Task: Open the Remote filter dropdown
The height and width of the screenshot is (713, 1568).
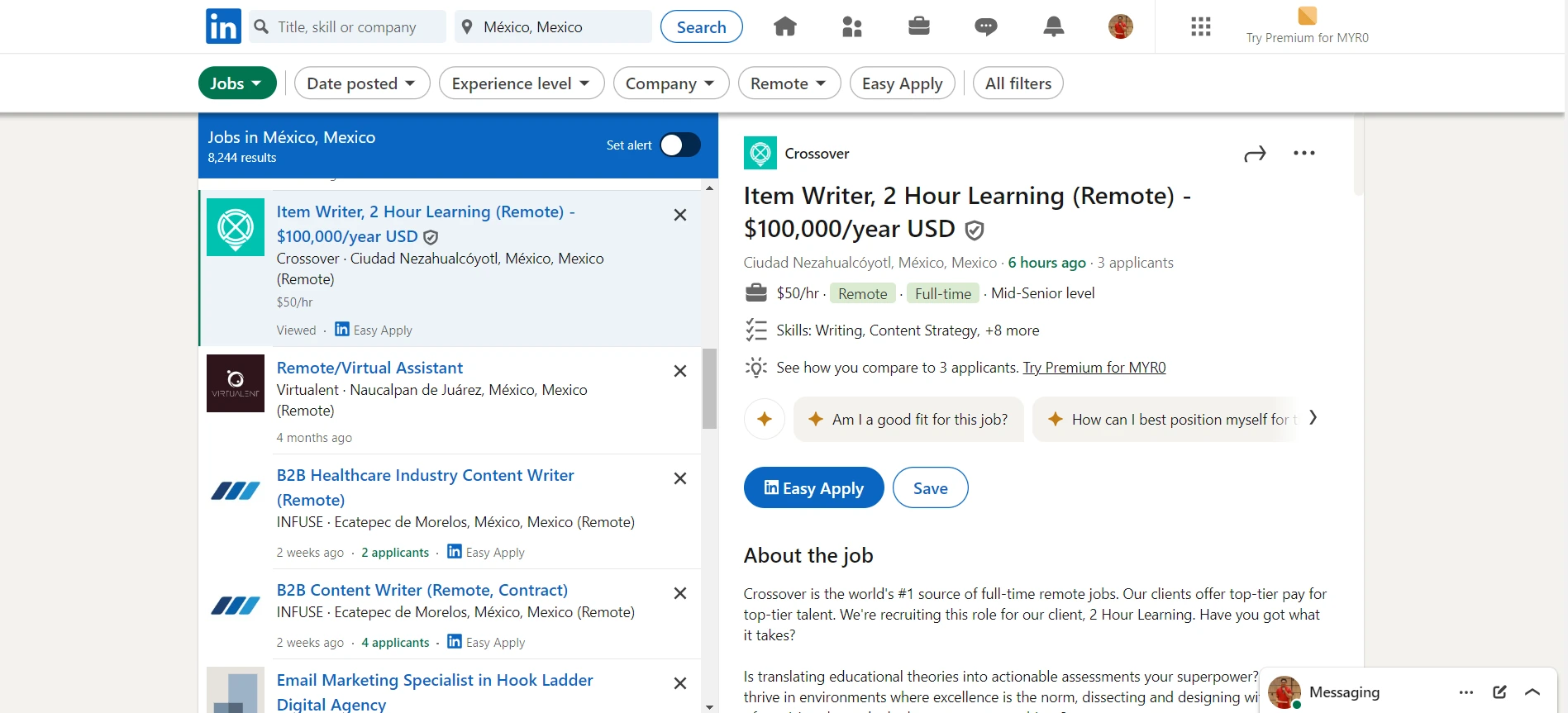Action: click(x=789, y=83)
